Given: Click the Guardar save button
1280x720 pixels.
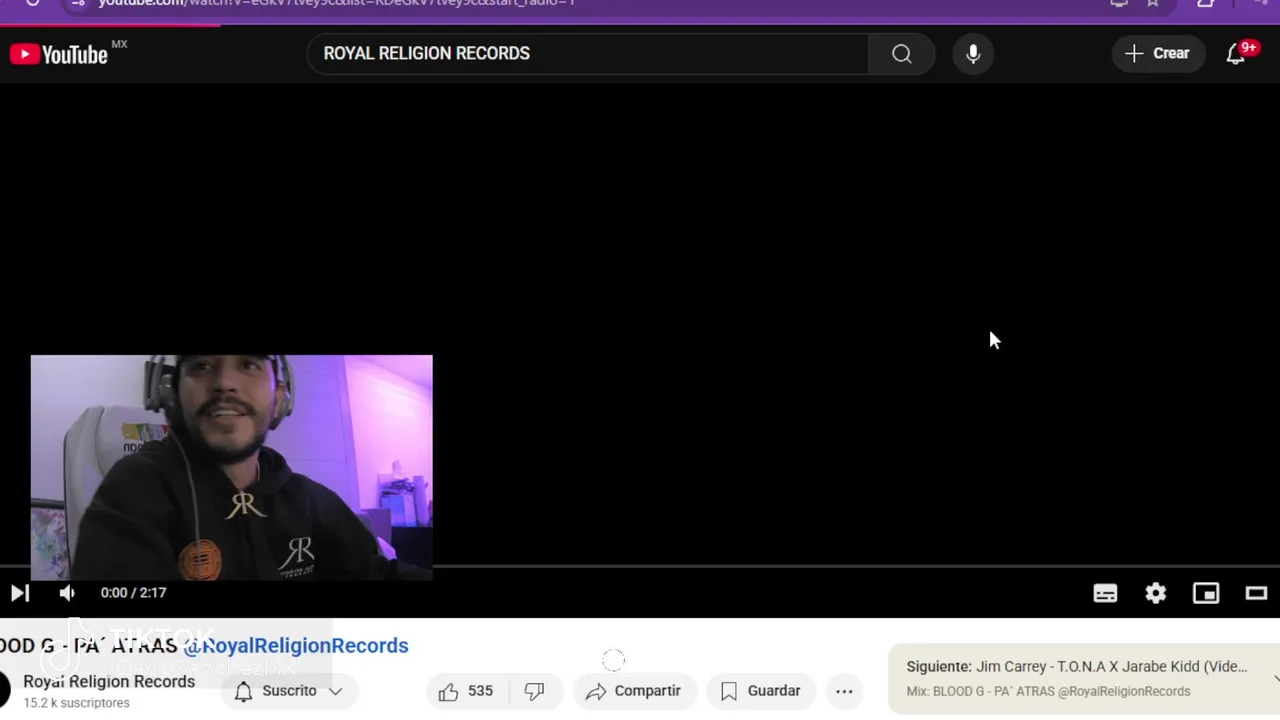Looking at the screenshot, I should click(761, 691).
